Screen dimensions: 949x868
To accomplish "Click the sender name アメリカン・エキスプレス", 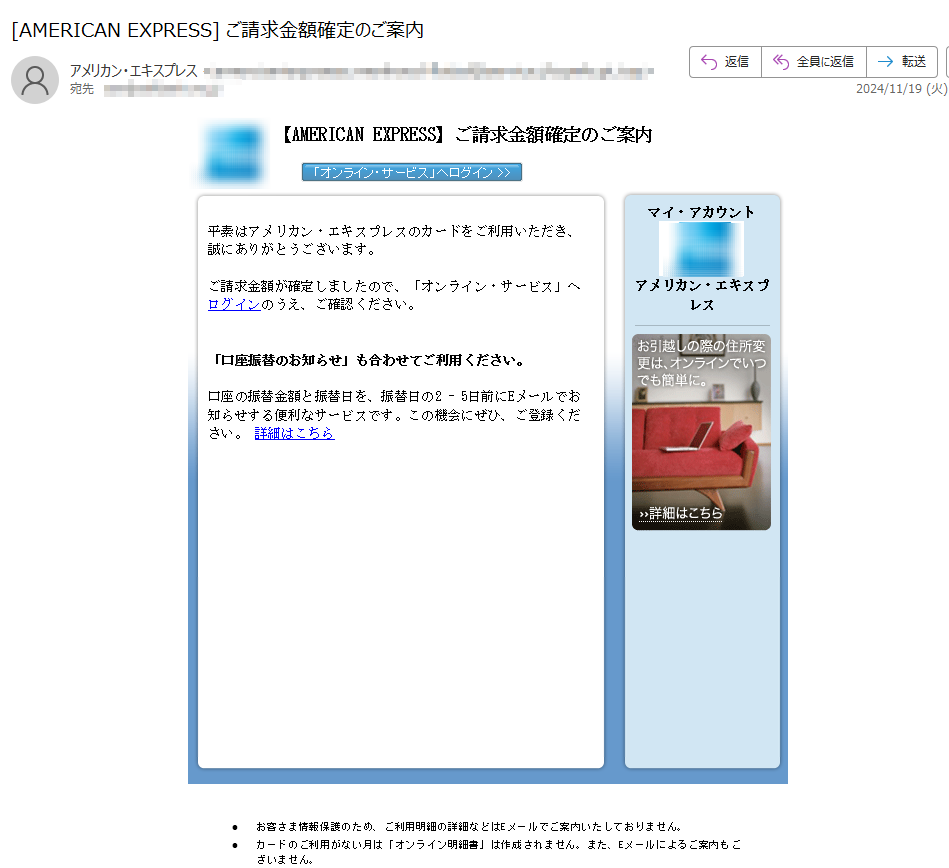I will 134,71.
